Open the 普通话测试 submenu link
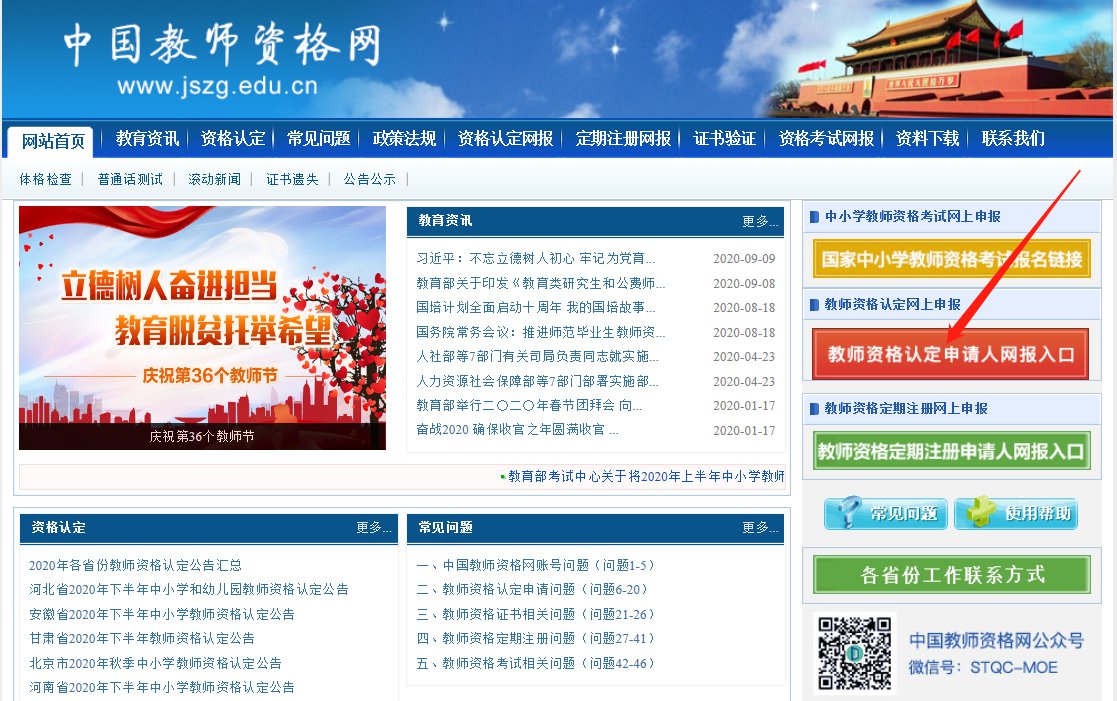1117x701 pixels. (130, 179)
